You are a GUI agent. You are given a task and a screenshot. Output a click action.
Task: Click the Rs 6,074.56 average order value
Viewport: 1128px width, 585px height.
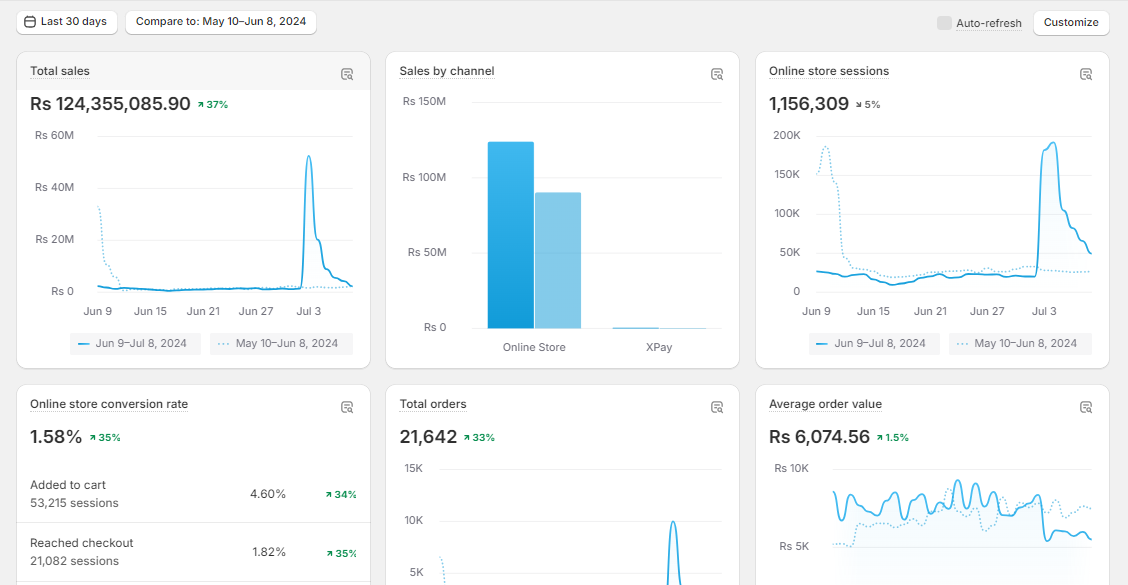click(819, 437)
